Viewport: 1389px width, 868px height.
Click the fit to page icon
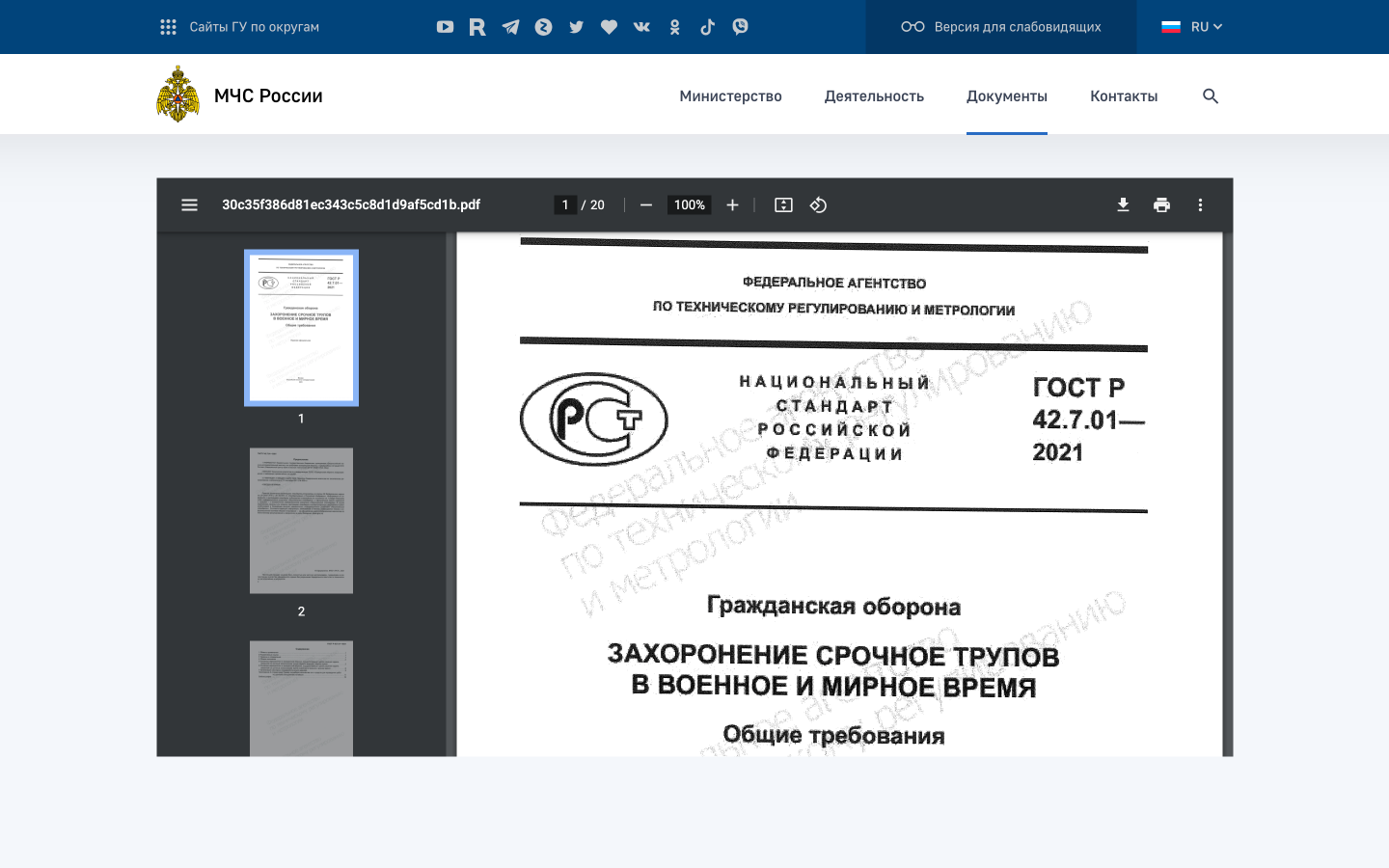tap(783, 204)
